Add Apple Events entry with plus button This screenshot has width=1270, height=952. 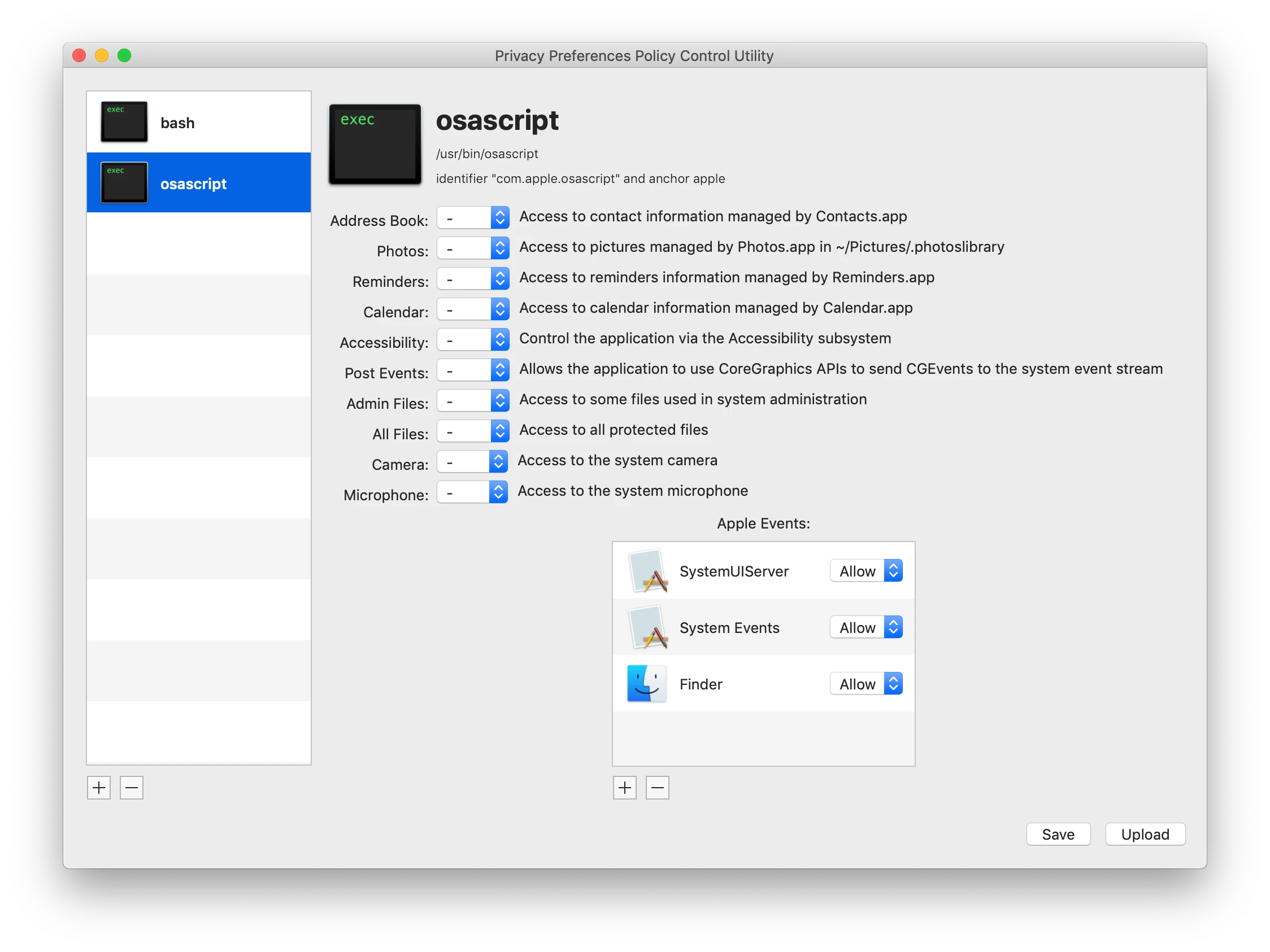(x=625, y=787)
